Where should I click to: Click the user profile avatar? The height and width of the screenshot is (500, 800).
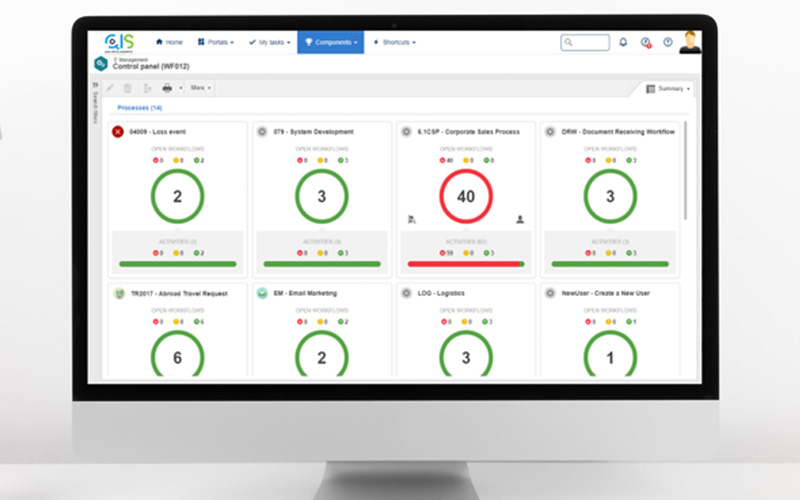pyautogui.click(x=690, y=41)
